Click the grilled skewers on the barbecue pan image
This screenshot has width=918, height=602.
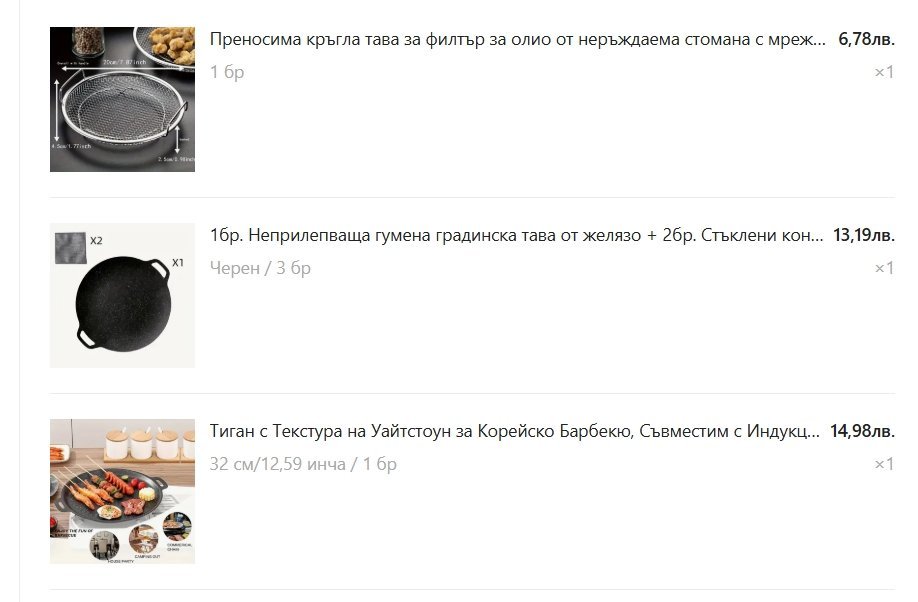(97, 484)
